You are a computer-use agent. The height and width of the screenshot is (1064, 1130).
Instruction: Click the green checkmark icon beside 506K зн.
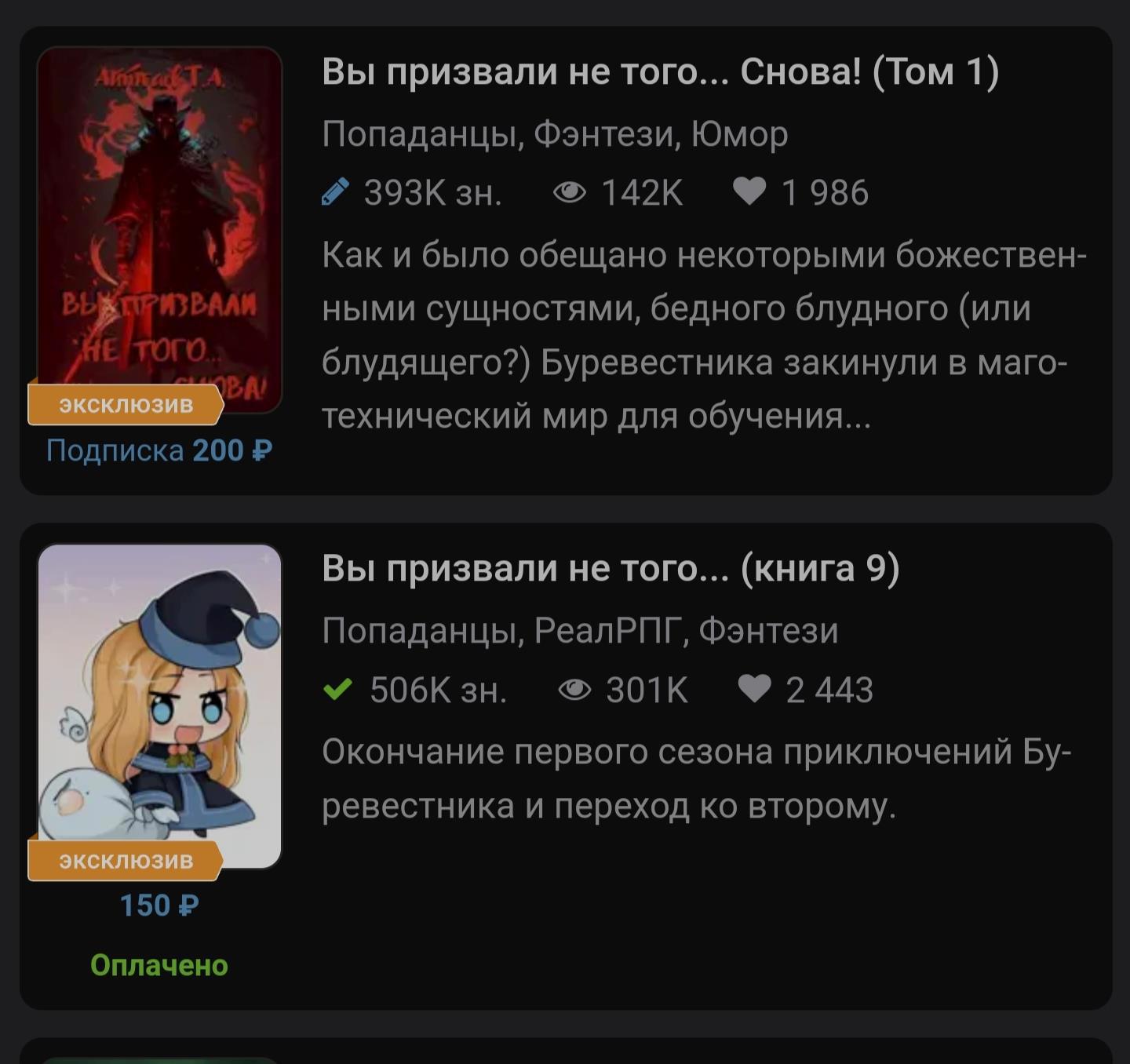tap(337, 689)
